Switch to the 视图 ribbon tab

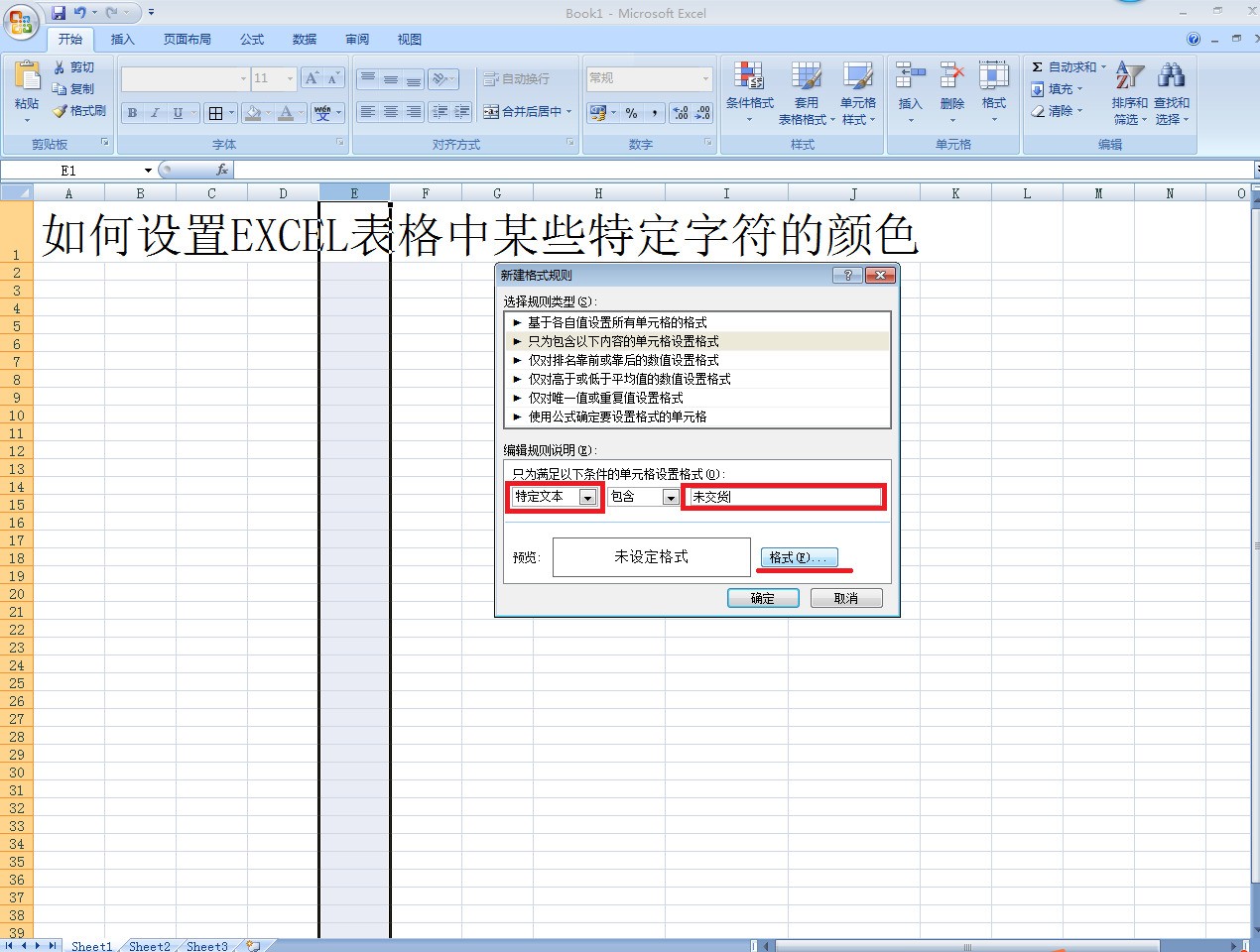coord(409,40)
